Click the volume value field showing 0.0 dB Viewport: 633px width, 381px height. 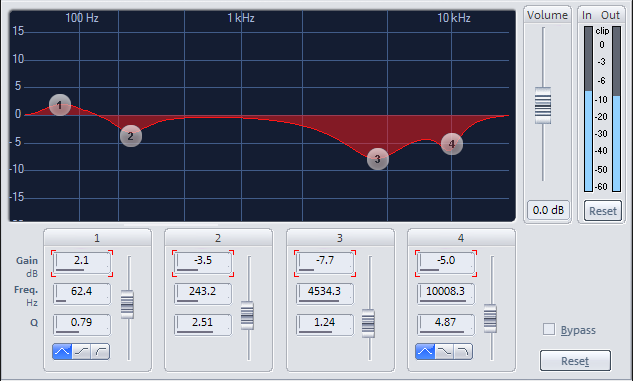548,210
